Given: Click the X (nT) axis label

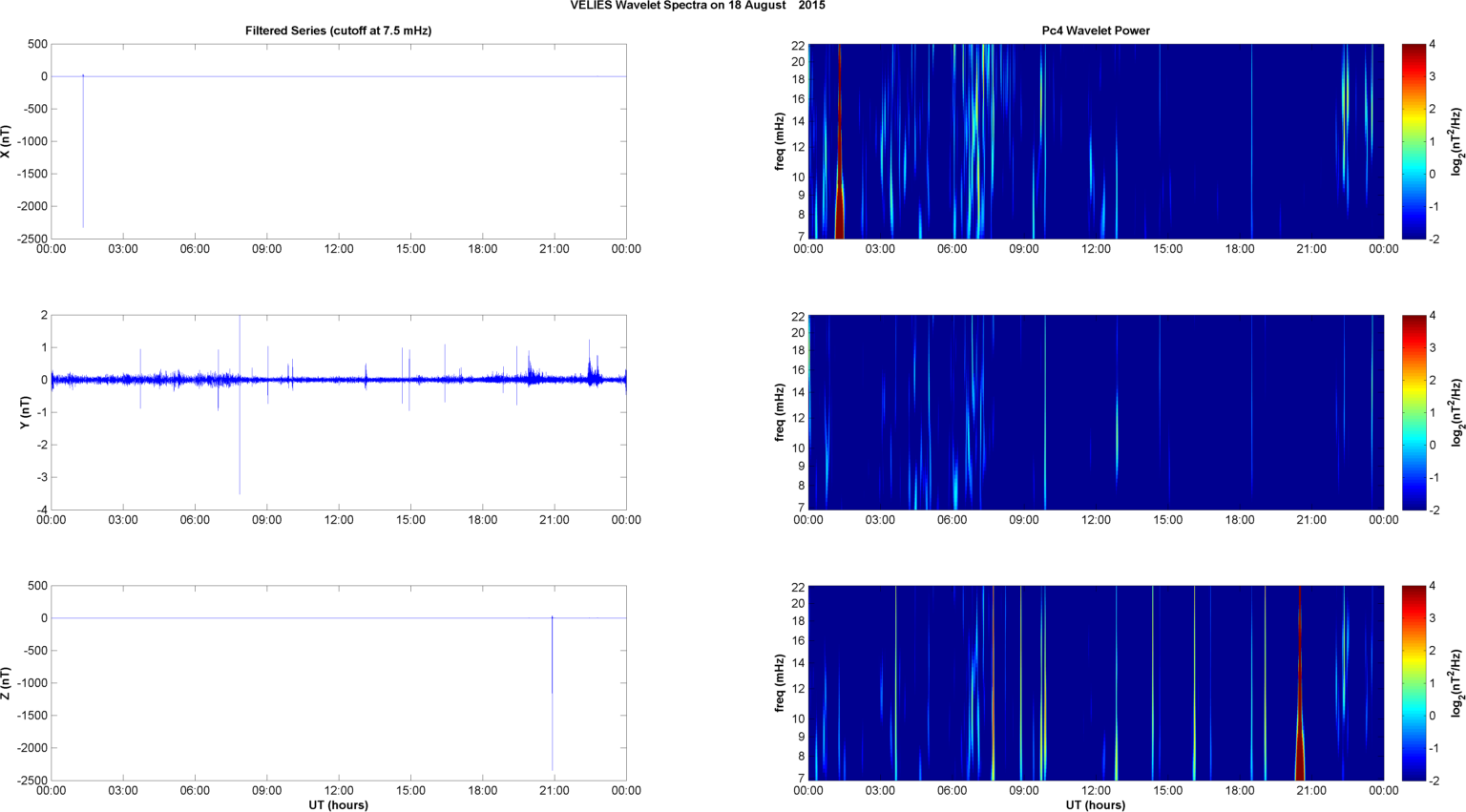Looking at the screenshot, I should pos(7,141).
